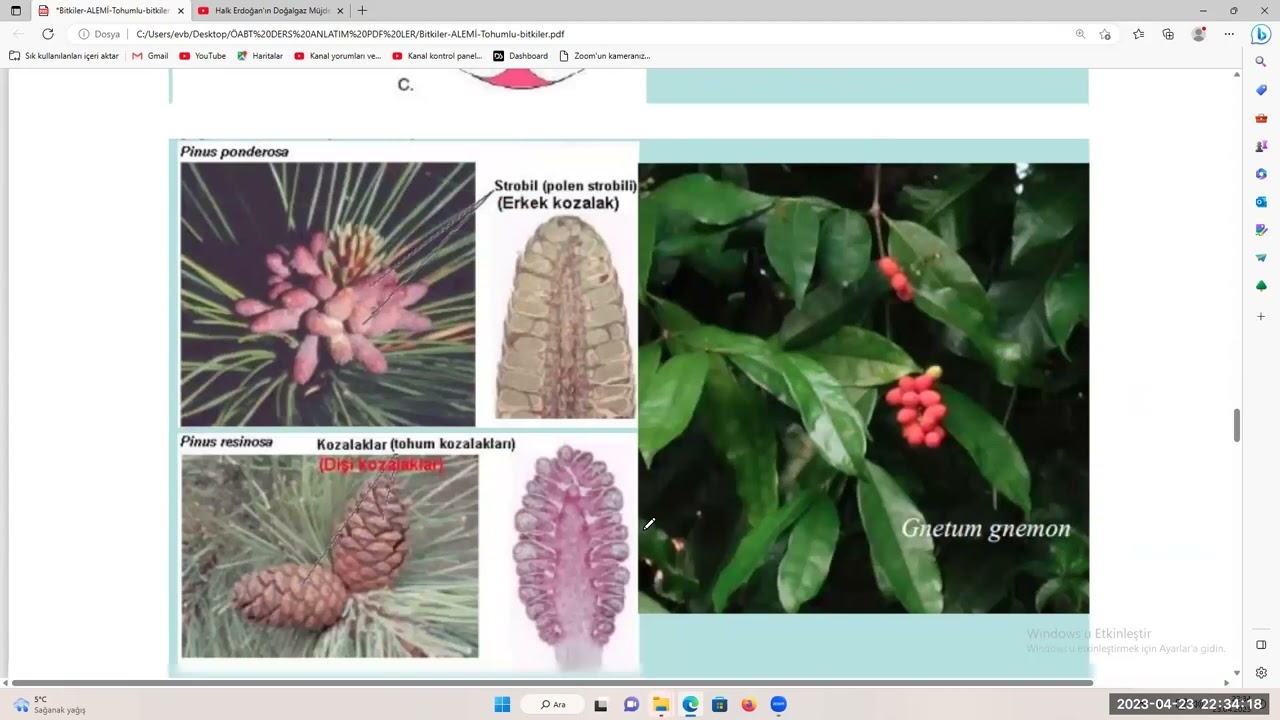Open a new browser tab
Image resolution: width=1280 pixels, height=720 pixels.
click(x=362, y=10)
